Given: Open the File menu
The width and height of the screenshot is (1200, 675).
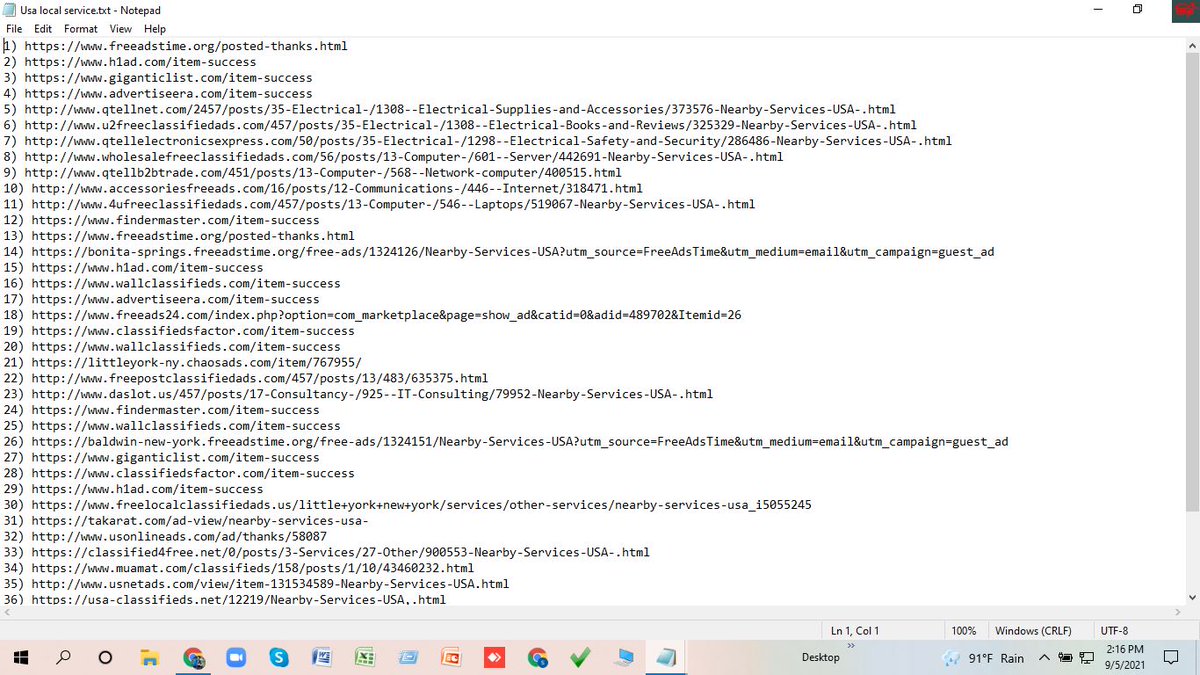Looking at the screenshot, I should tap(14, 29).
